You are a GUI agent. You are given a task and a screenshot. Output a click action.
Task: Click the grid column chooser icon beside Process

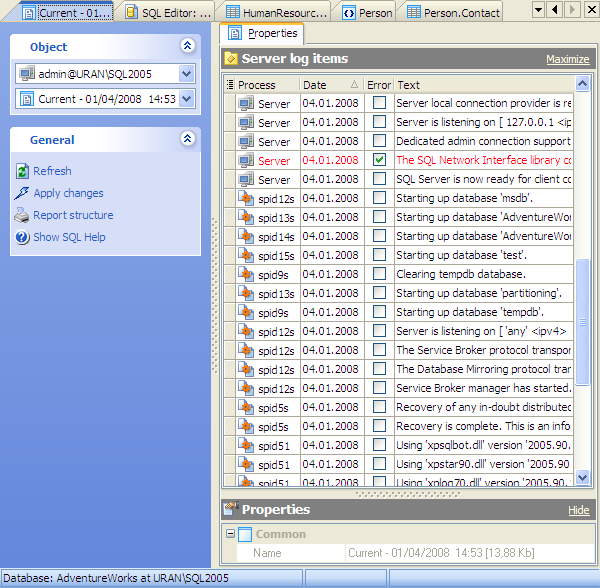tap(230, 85)
